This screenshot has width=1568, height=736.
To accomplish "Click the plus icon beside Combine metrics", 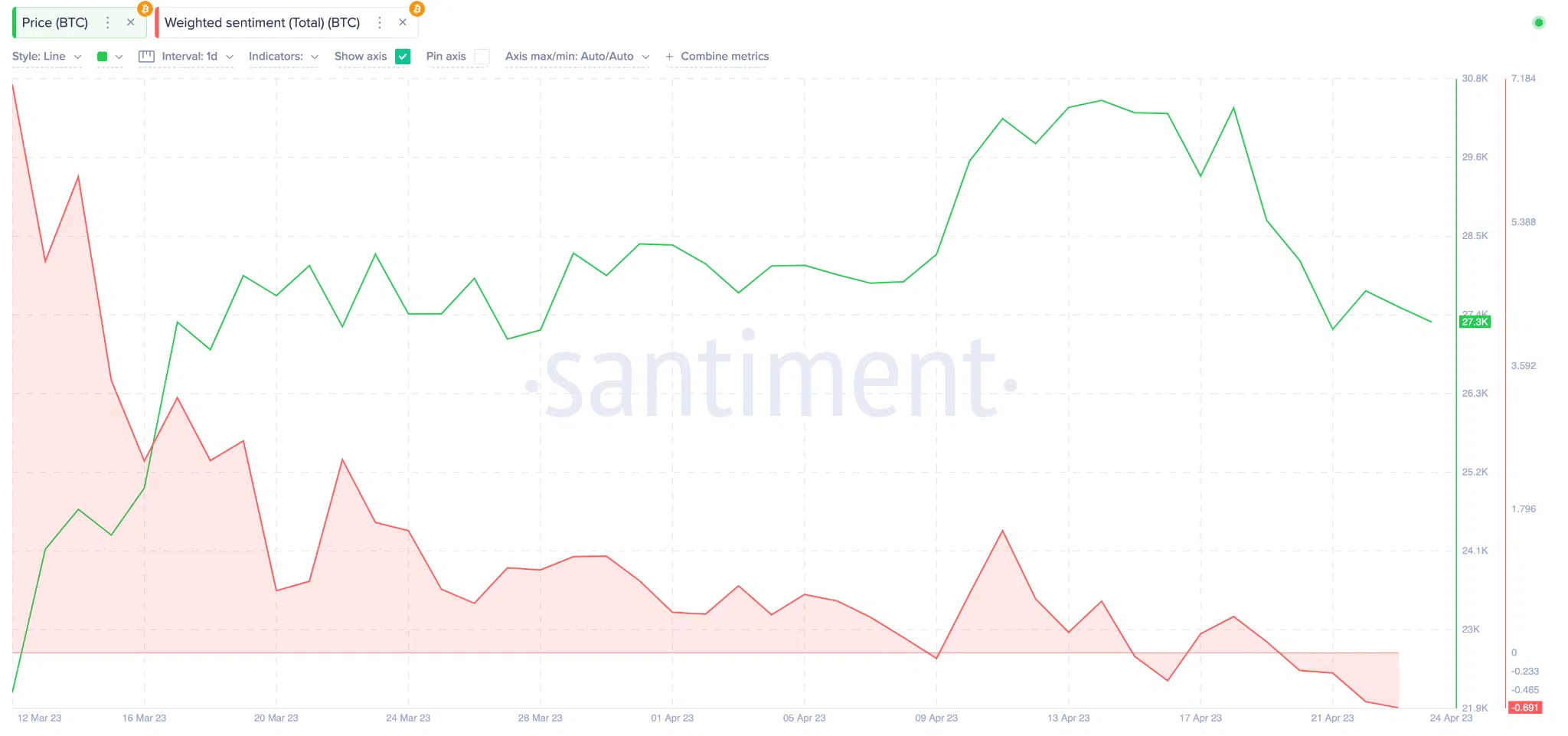I will point(669,57).
